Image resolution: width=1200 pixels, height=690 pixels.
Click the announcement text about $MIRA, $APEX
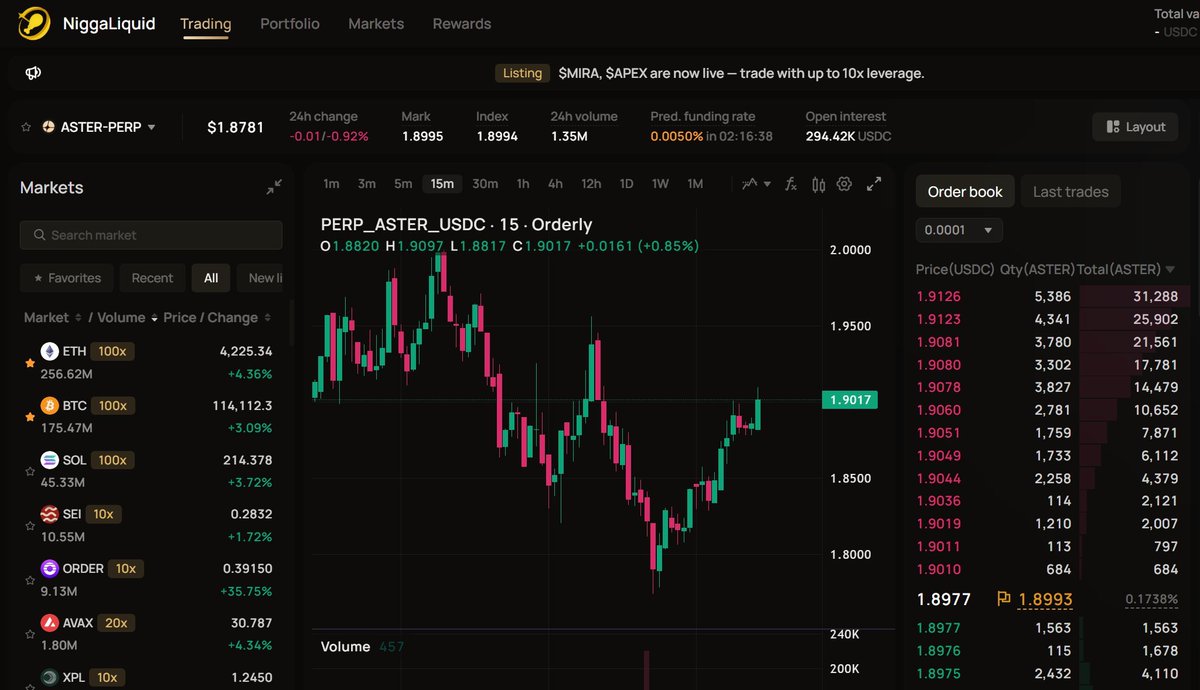(741, 73)
